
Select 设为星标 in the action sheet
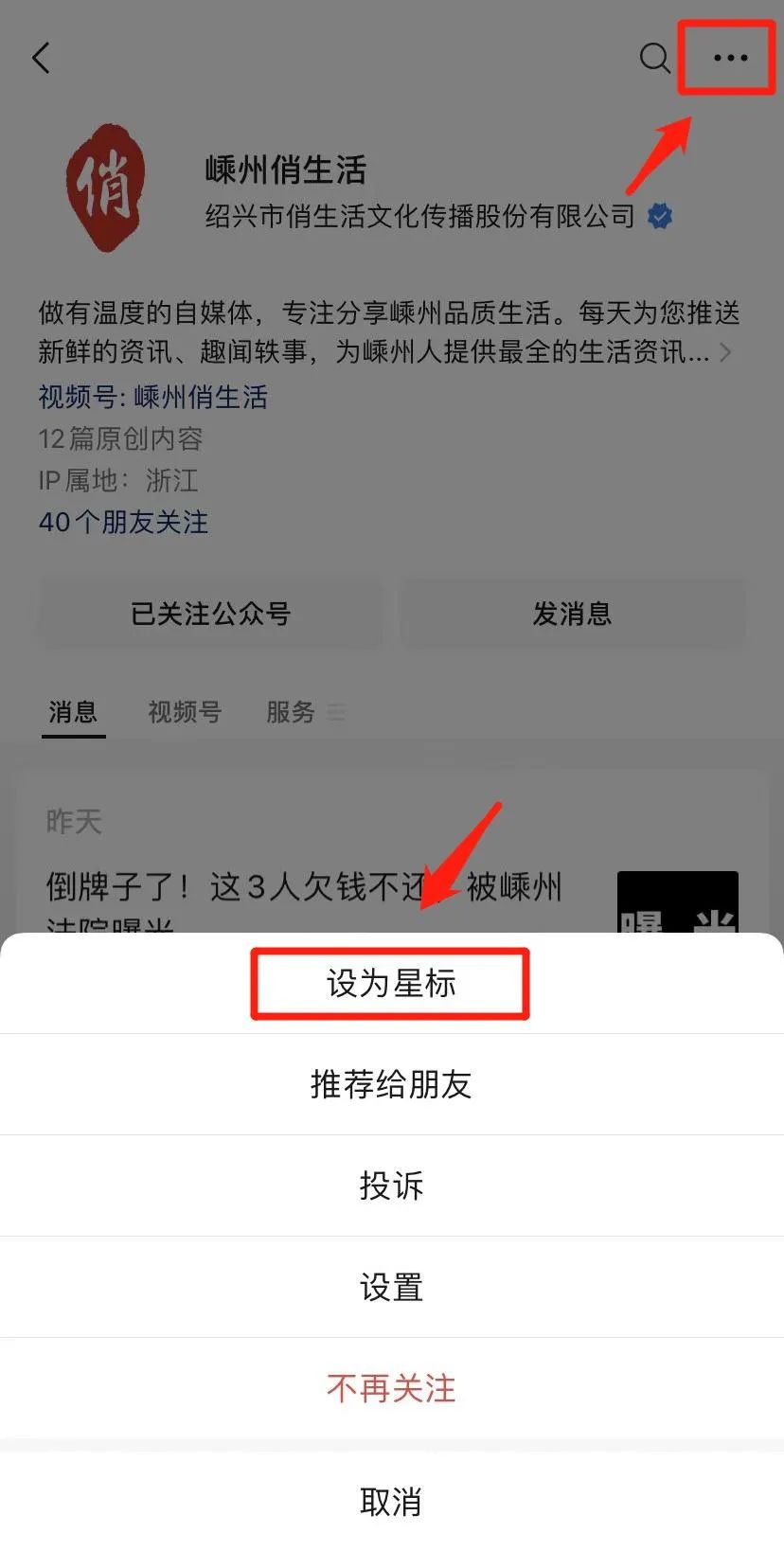pos(391,984)
